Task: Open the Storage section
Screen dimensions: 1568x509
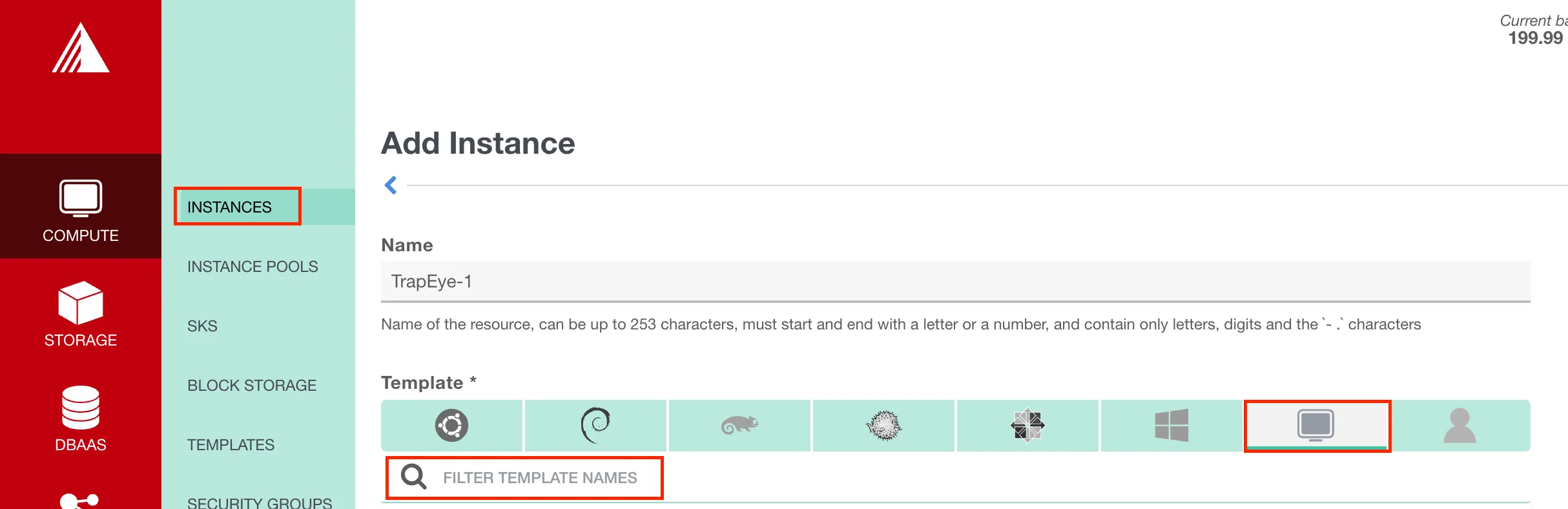Action: (81, 314)
